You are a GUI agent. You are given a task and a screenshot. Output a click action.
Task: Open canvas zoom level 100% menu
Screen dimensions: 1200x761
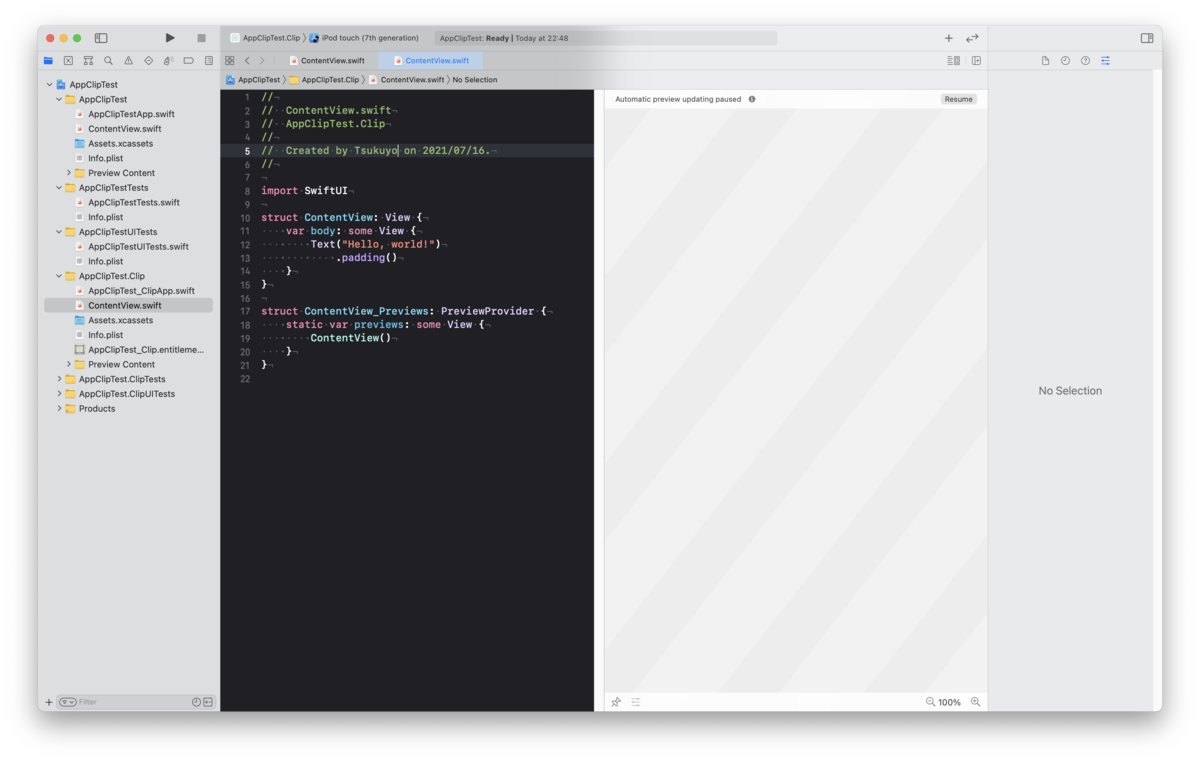click(950, 702)
